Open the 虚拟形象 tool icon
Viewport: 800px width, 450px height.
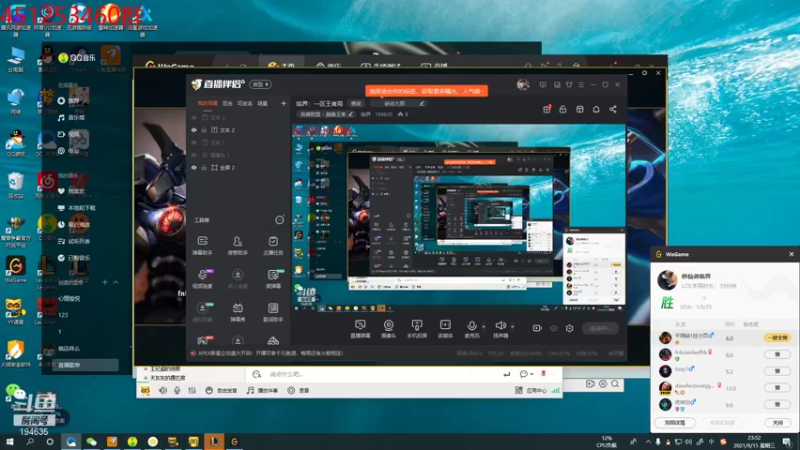(203, 312)
